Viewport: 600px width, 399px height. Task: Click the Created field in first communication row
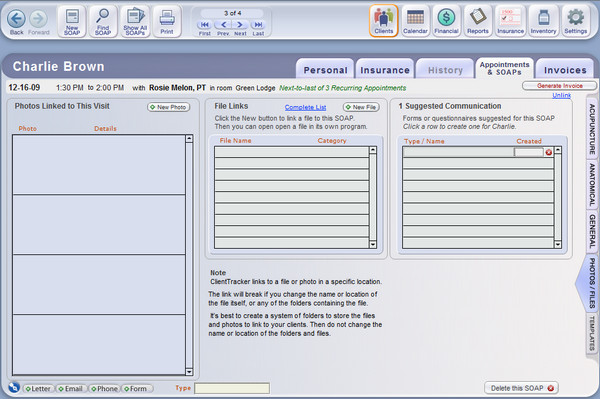pyautogui.click(x=529, y=152)
